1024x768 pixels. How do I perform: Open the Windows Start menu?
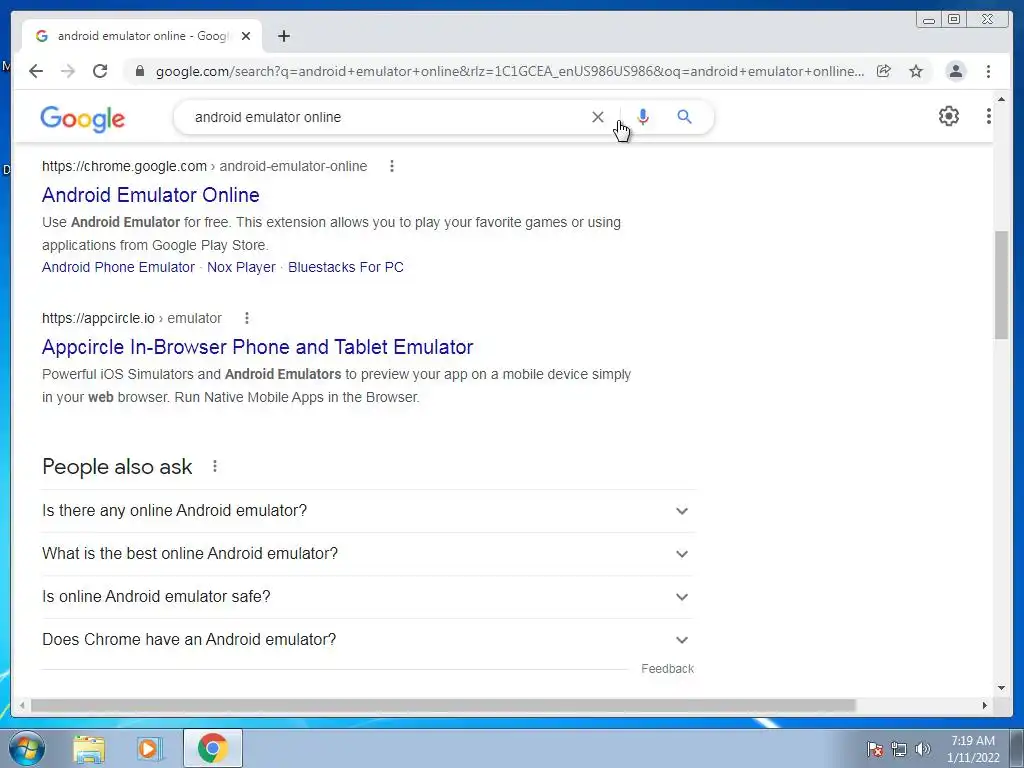(x=27, y=748)
